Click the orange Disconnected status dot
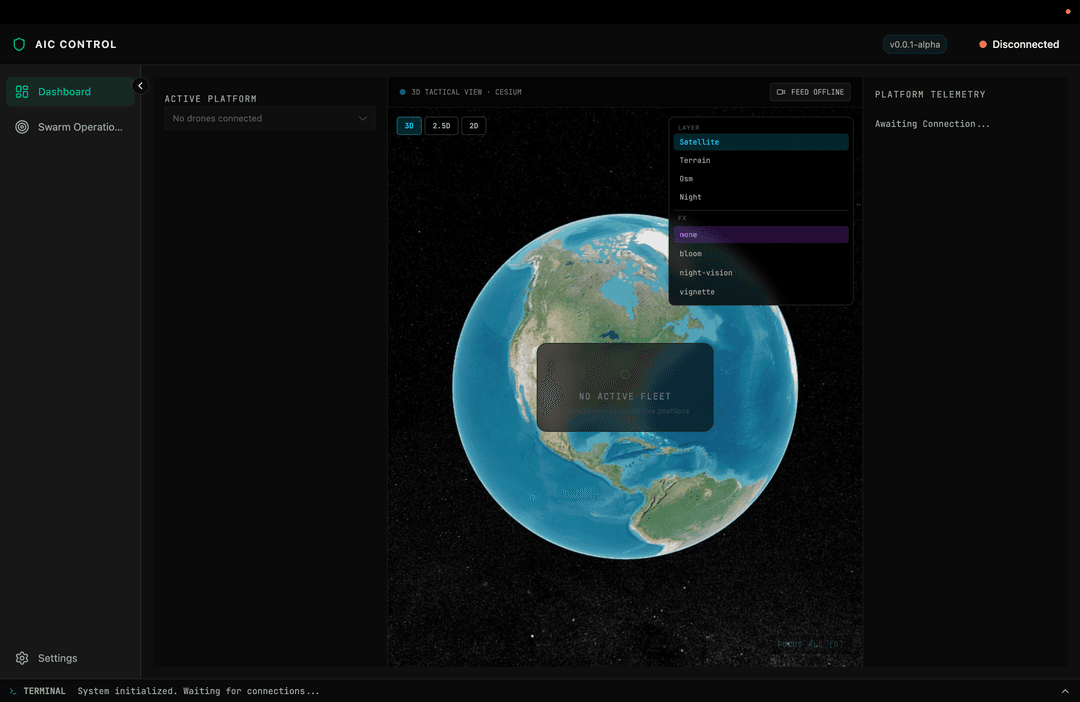 tap(983, 45)
